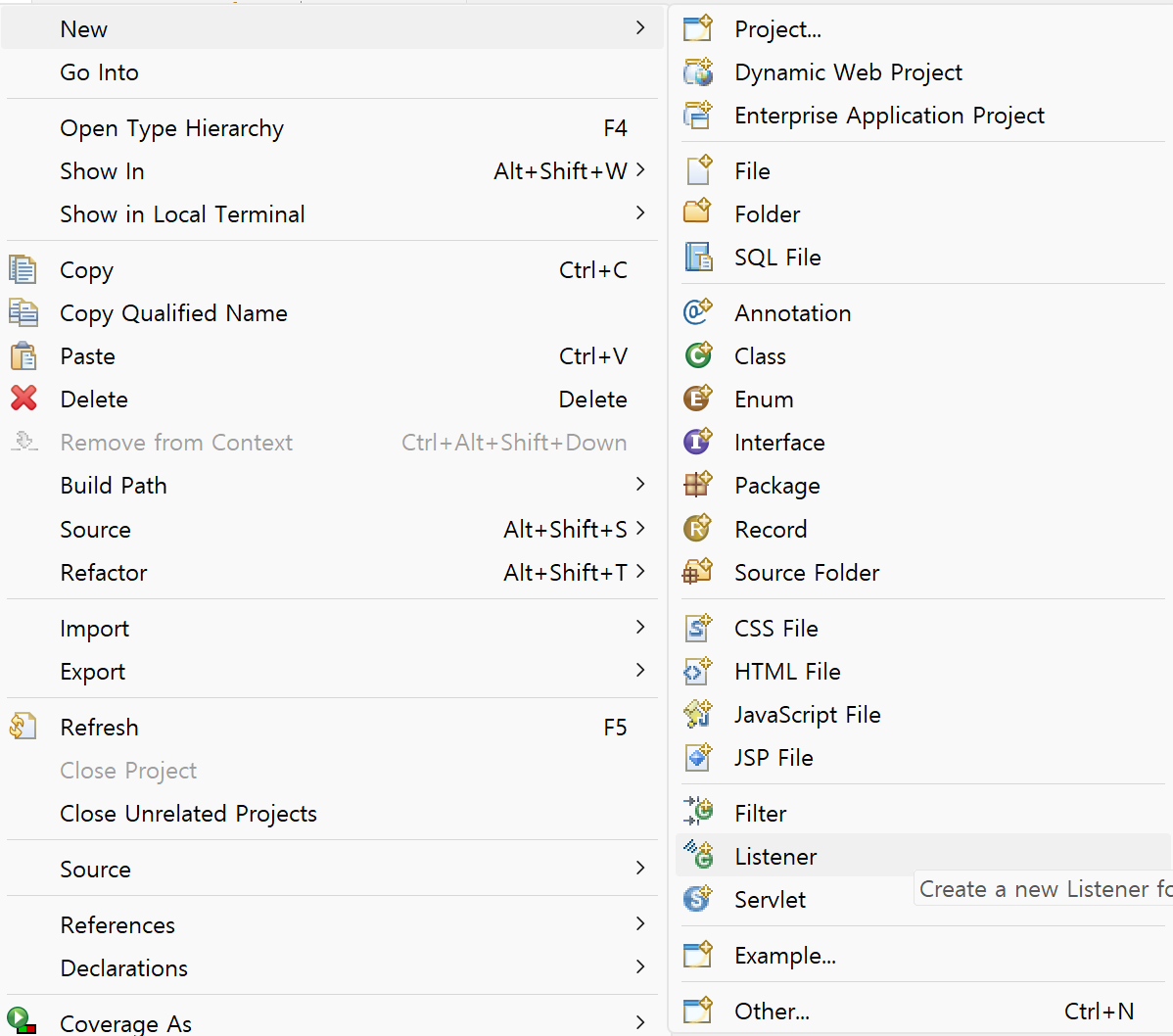Expand the Import submenu arrow

(x=640, y=628)
